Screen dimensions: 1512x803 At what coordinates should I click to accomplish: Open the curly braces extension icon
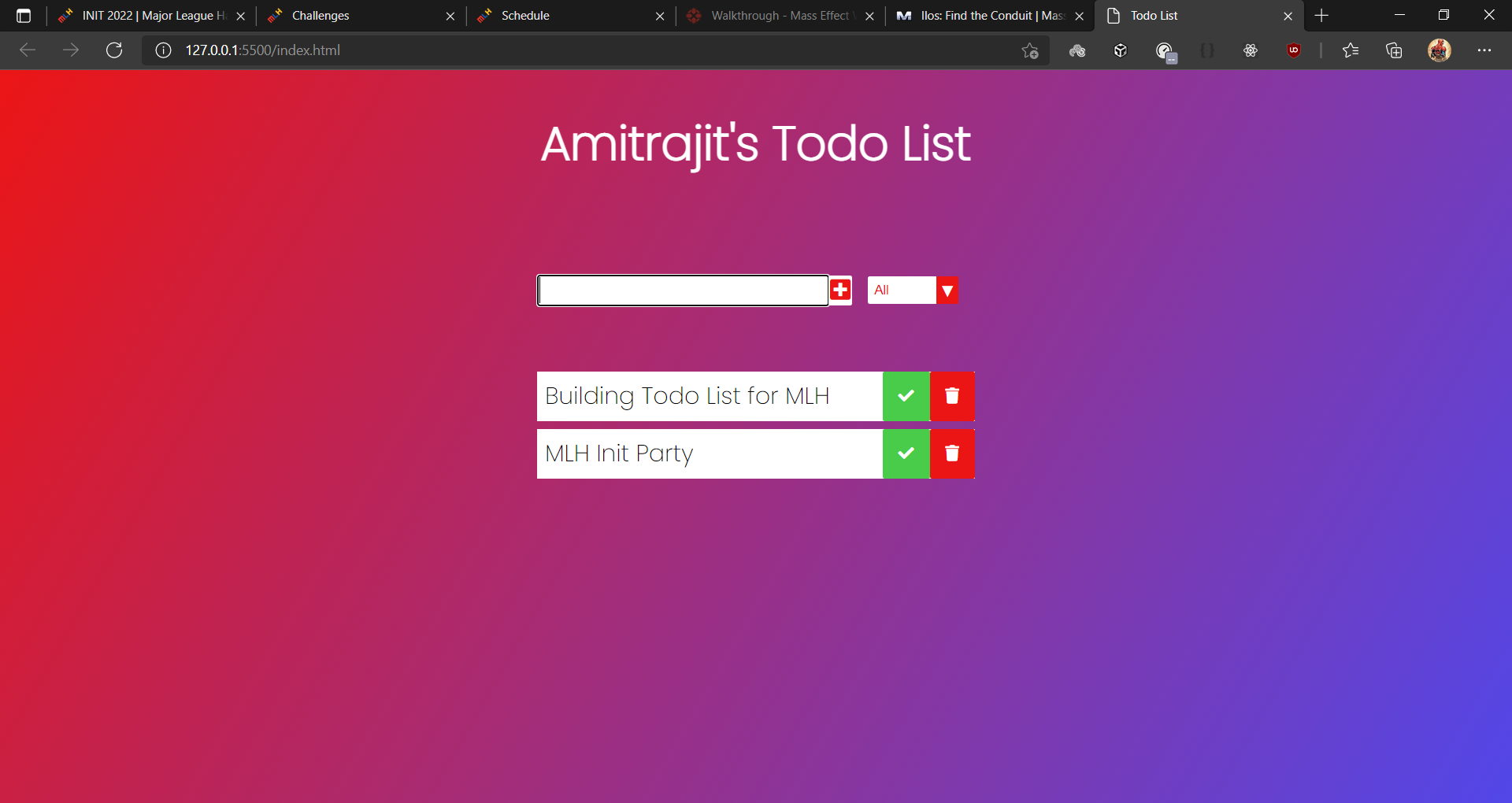tap(1207, 50)
